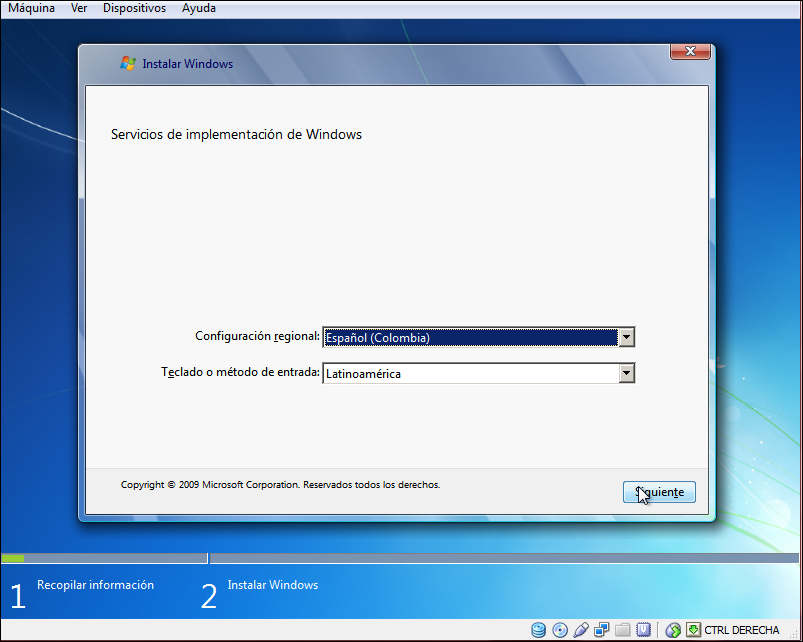Click the mouse integration globe icon

[x=673, y=630]
